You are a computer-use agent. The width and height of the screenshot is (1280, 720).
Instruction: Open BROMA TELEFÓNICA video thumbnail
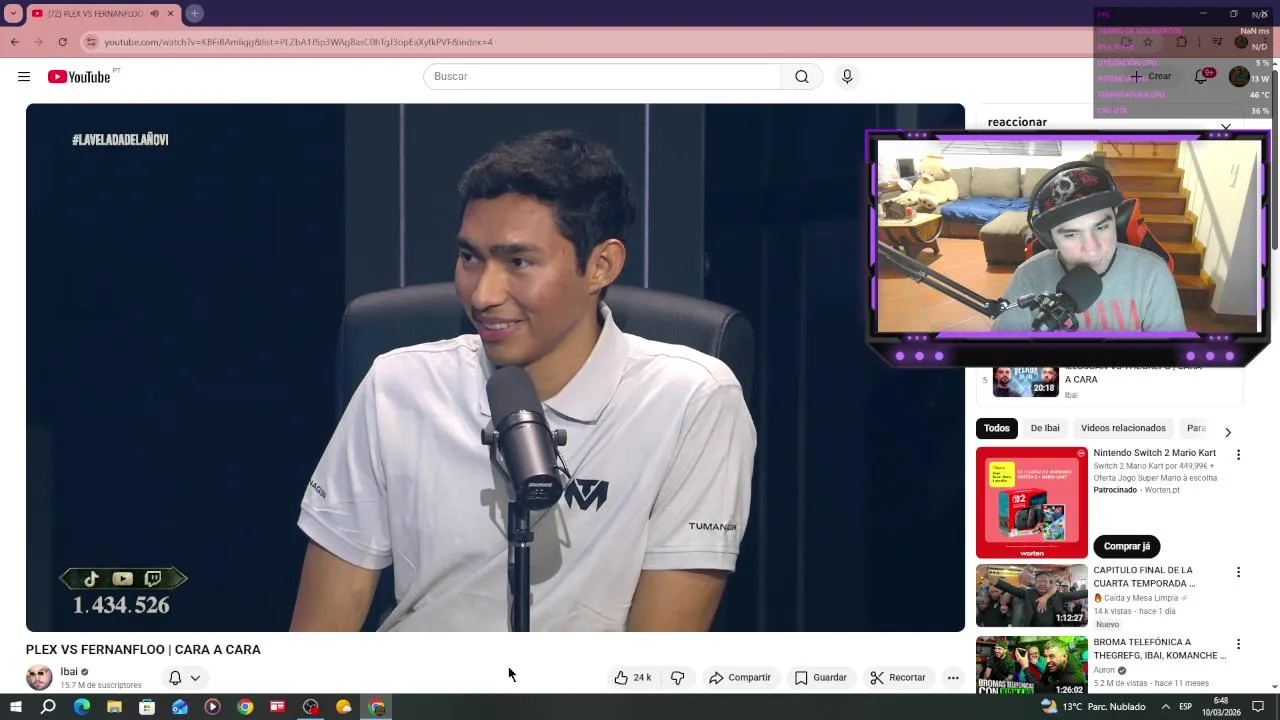coord(1031,665)
